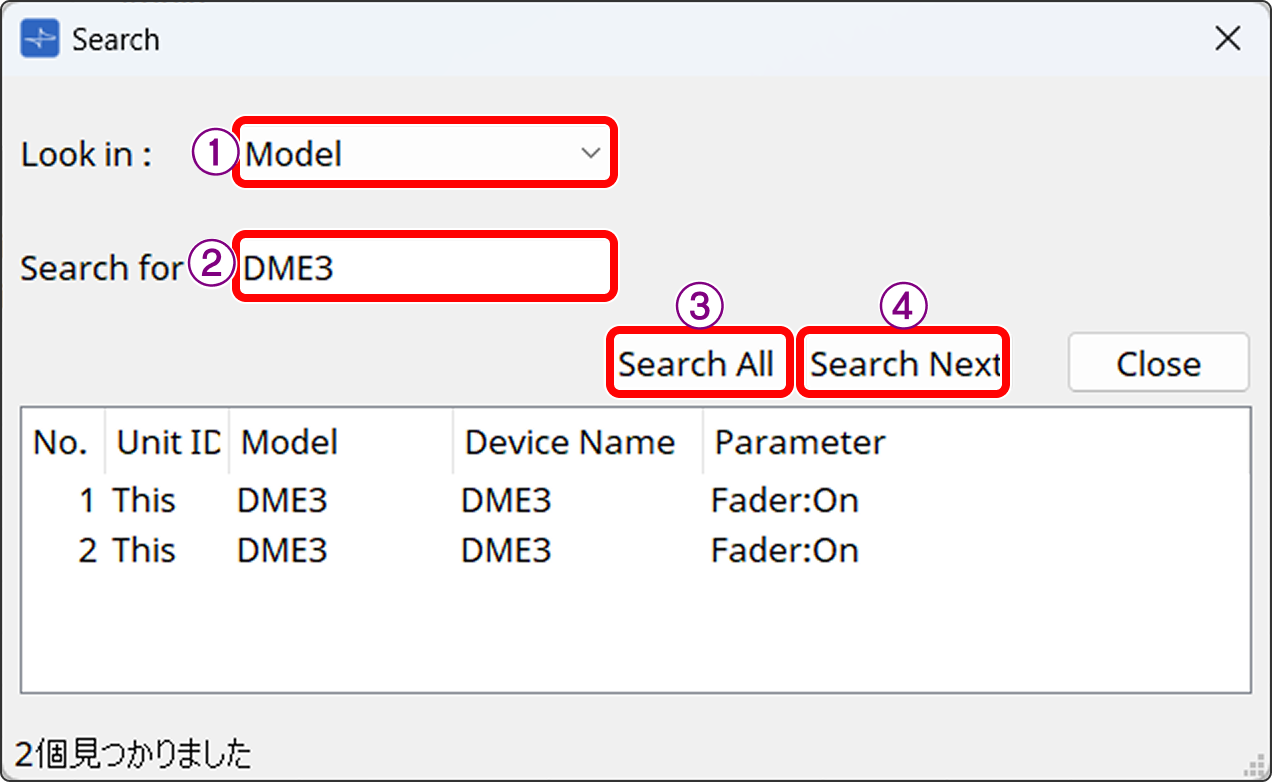Click the Search window title text
The height and width of the screenshot is (782, 1272).
pyautogui.click(x=116, y=38)
